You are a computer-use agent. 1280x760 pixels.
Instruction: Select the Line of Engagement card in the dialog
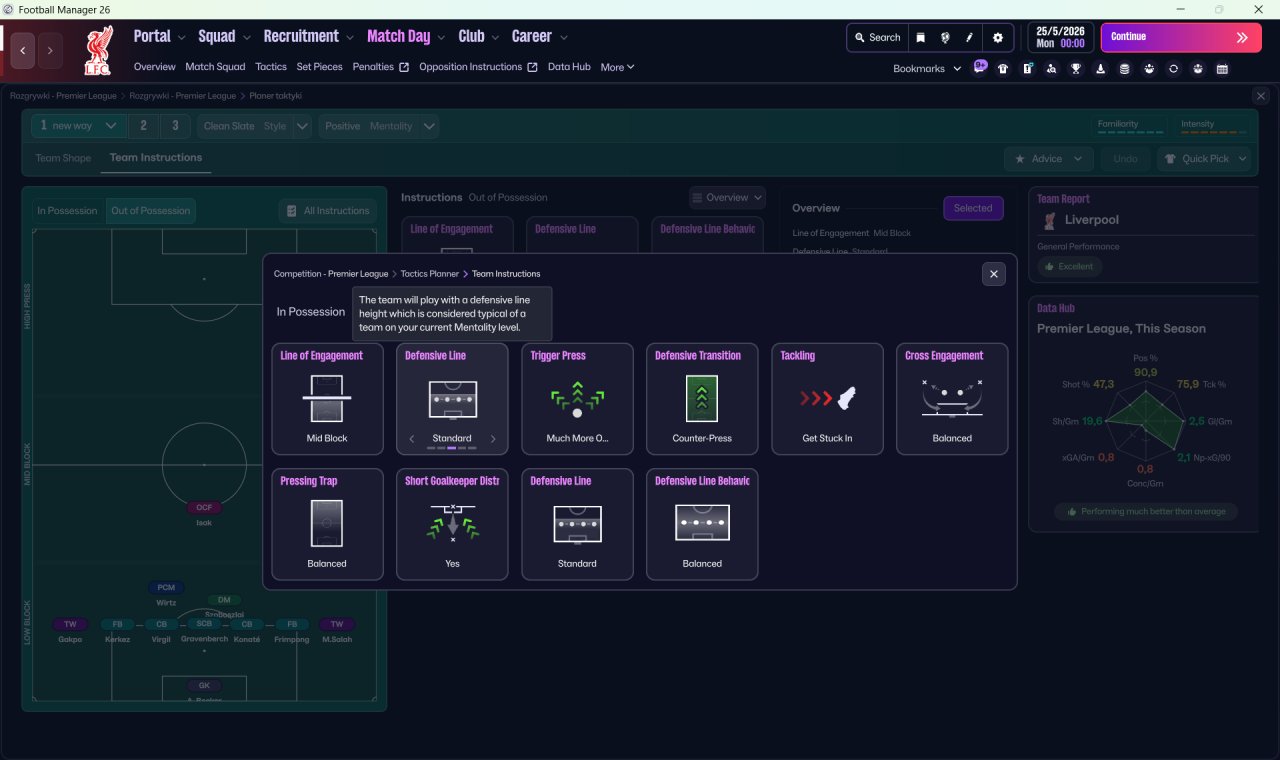coord(327,399)
